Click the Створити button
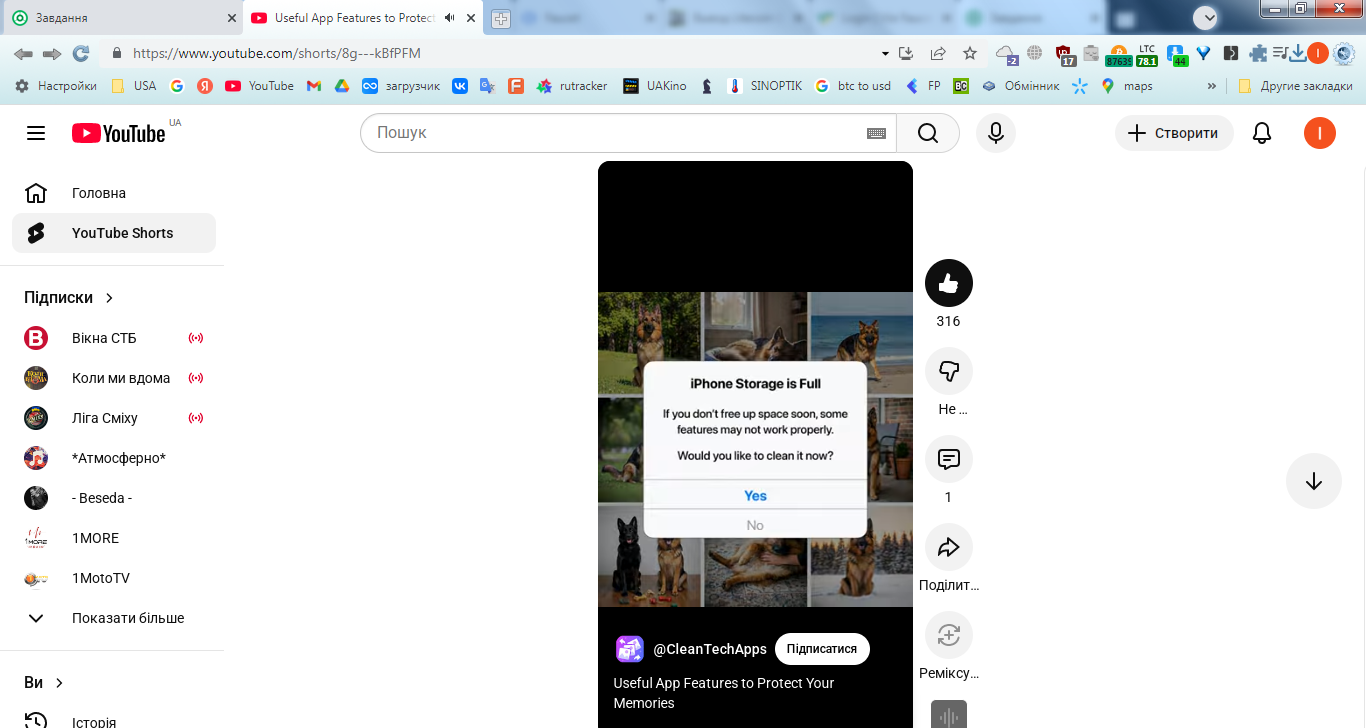 pyautogui.click(x=1174, y=133)
